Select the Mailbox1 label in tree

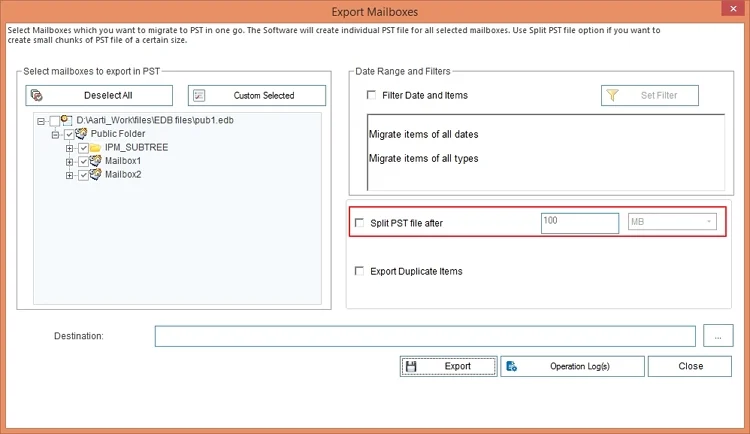(x=123, y=161)
